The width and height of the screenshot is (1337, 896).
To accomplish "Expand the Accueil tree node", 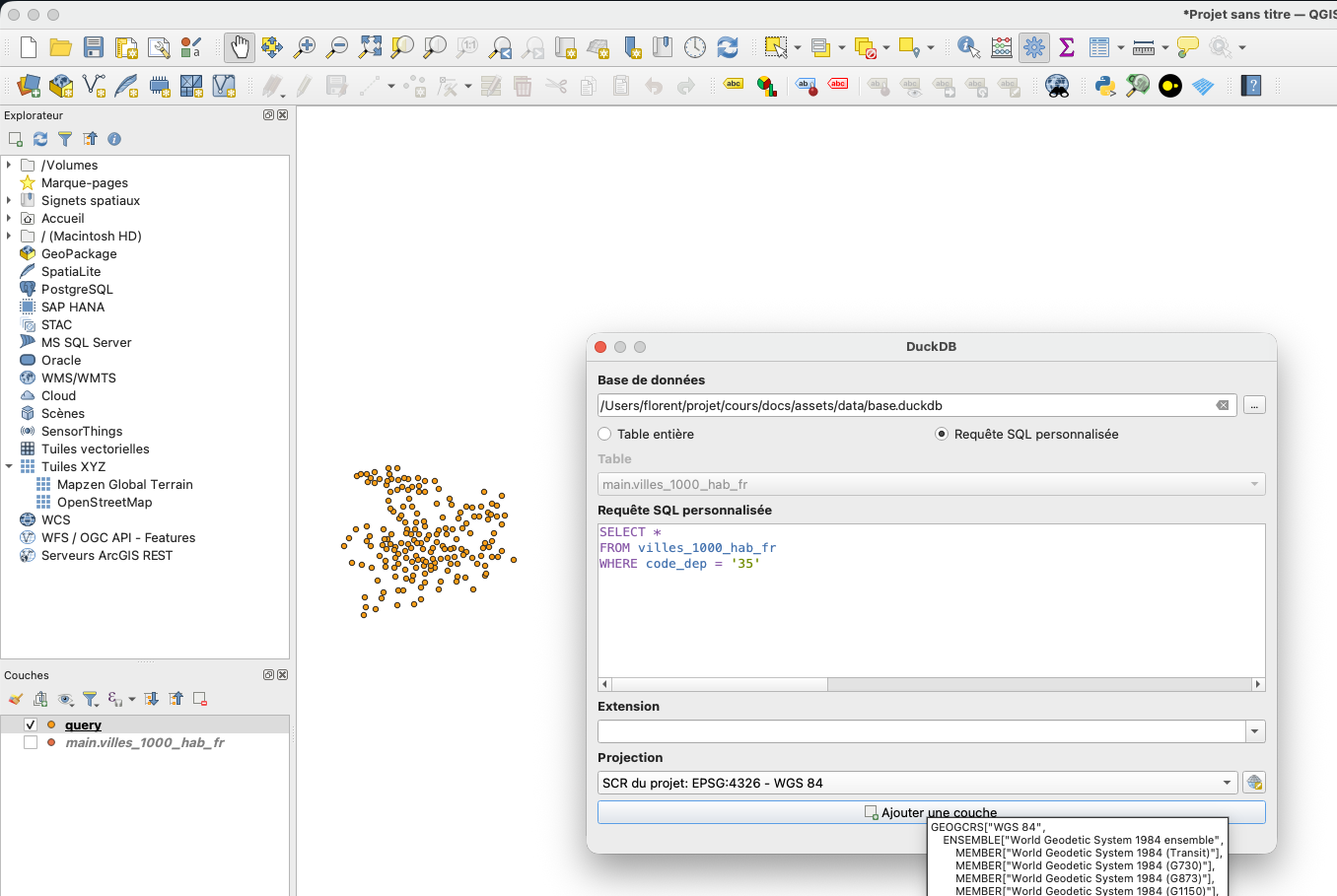I will click(9, 218).
